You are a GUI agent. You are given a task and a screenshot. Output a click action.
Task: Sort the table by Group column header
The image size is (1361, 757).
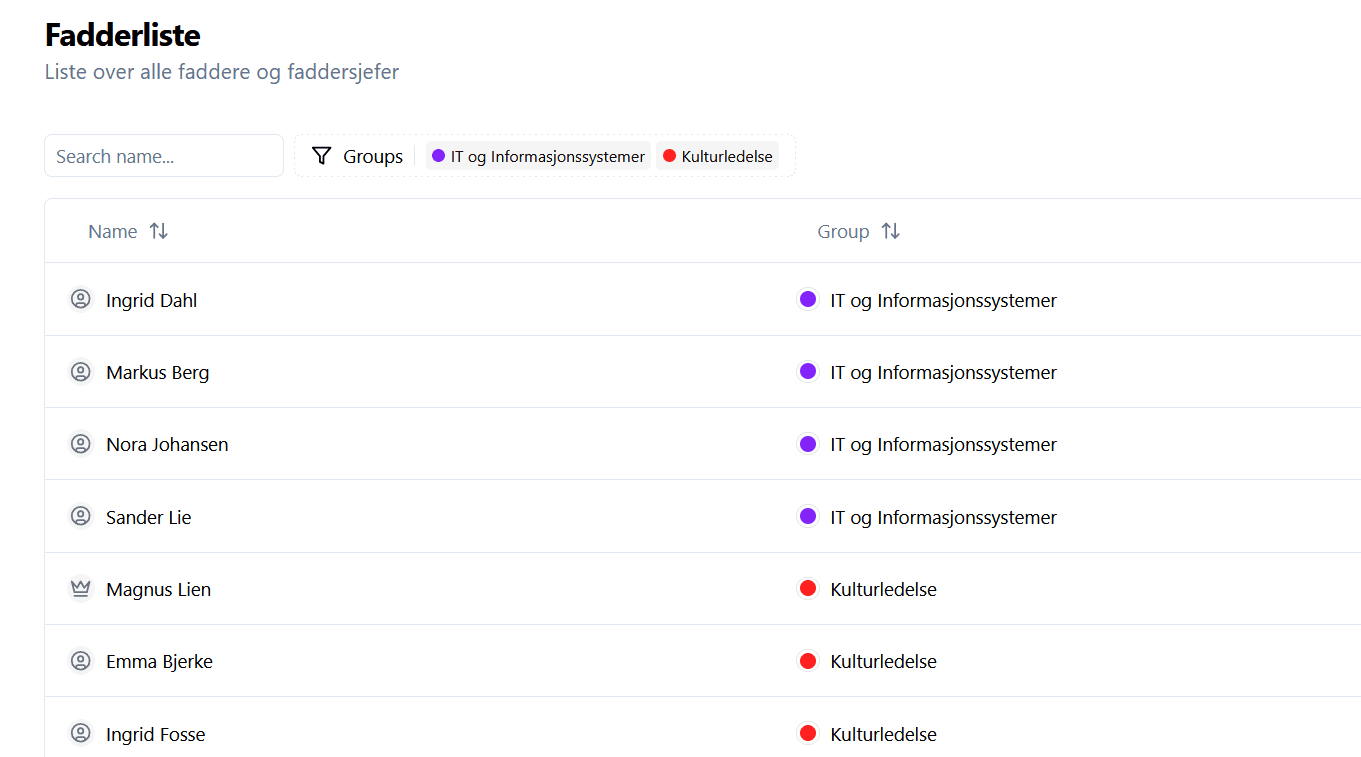[x=859, y=231]
